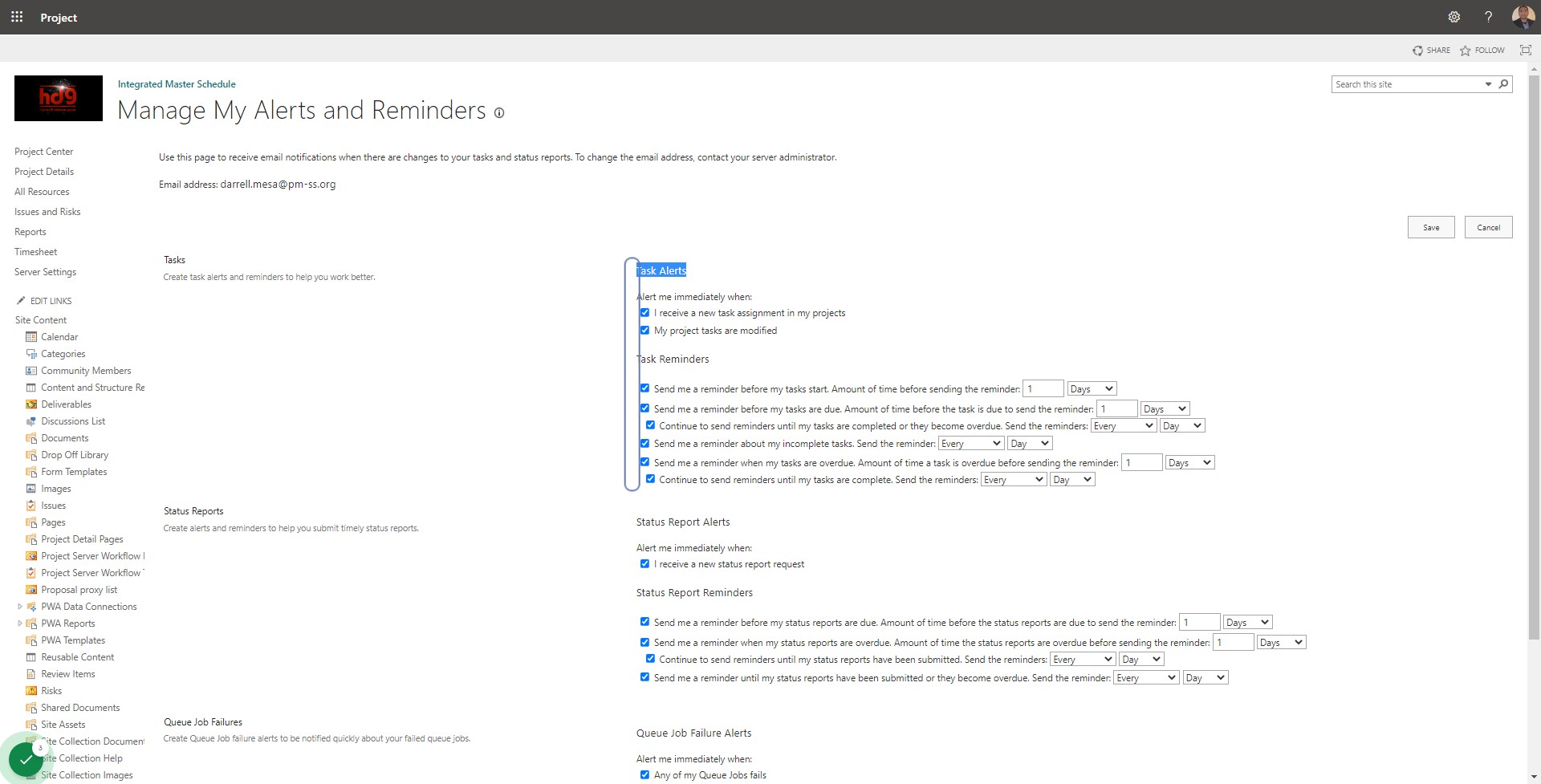Click the Edit Links pencil icon

21,301
